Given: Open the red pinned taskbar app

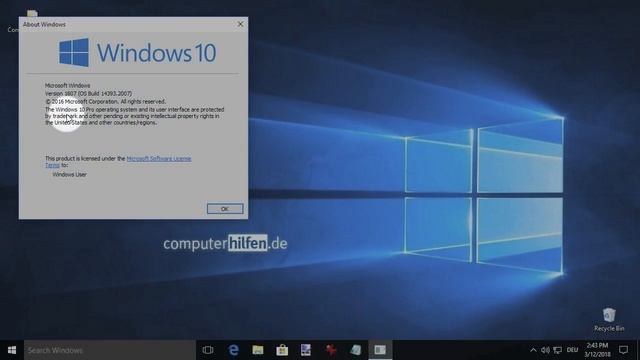Looking at the screenshot, I should pos(331,350).
